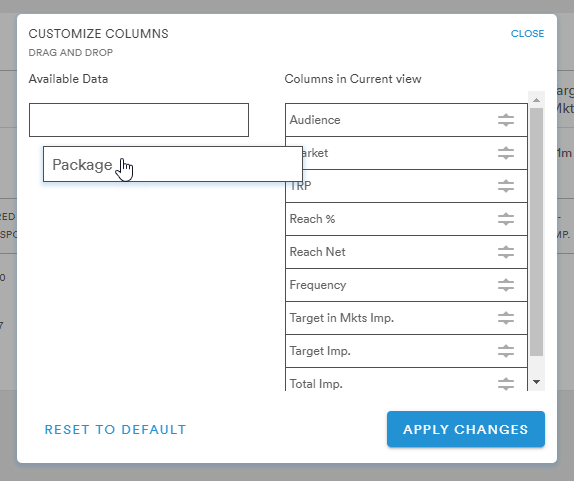Image resolution: width=574 pixels, height=481 pixels.
Task: Click the scroll up arrow of column list
Action: tap(536, 100)
